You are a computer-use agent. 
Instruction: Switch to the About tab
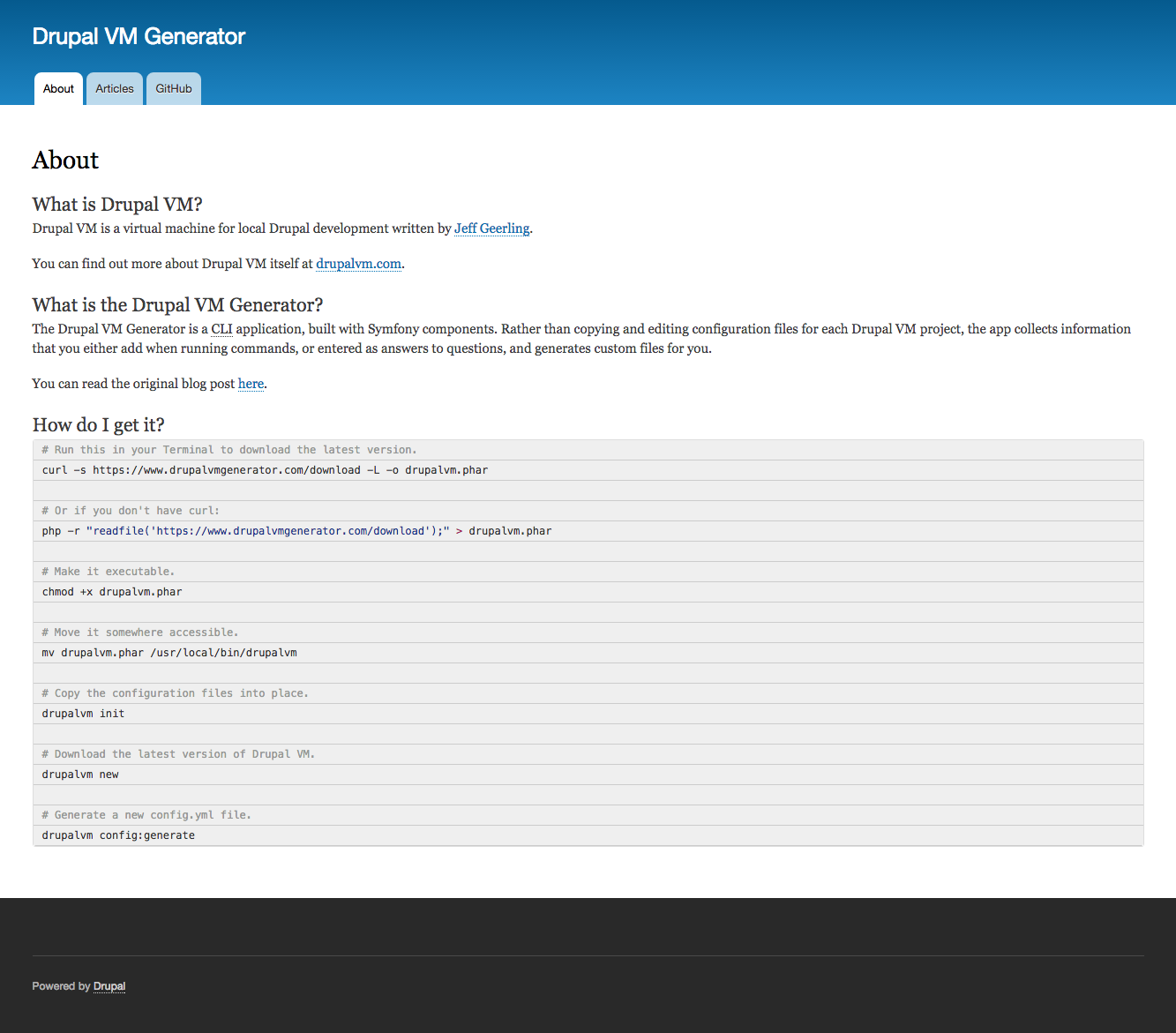click(58, 89)
